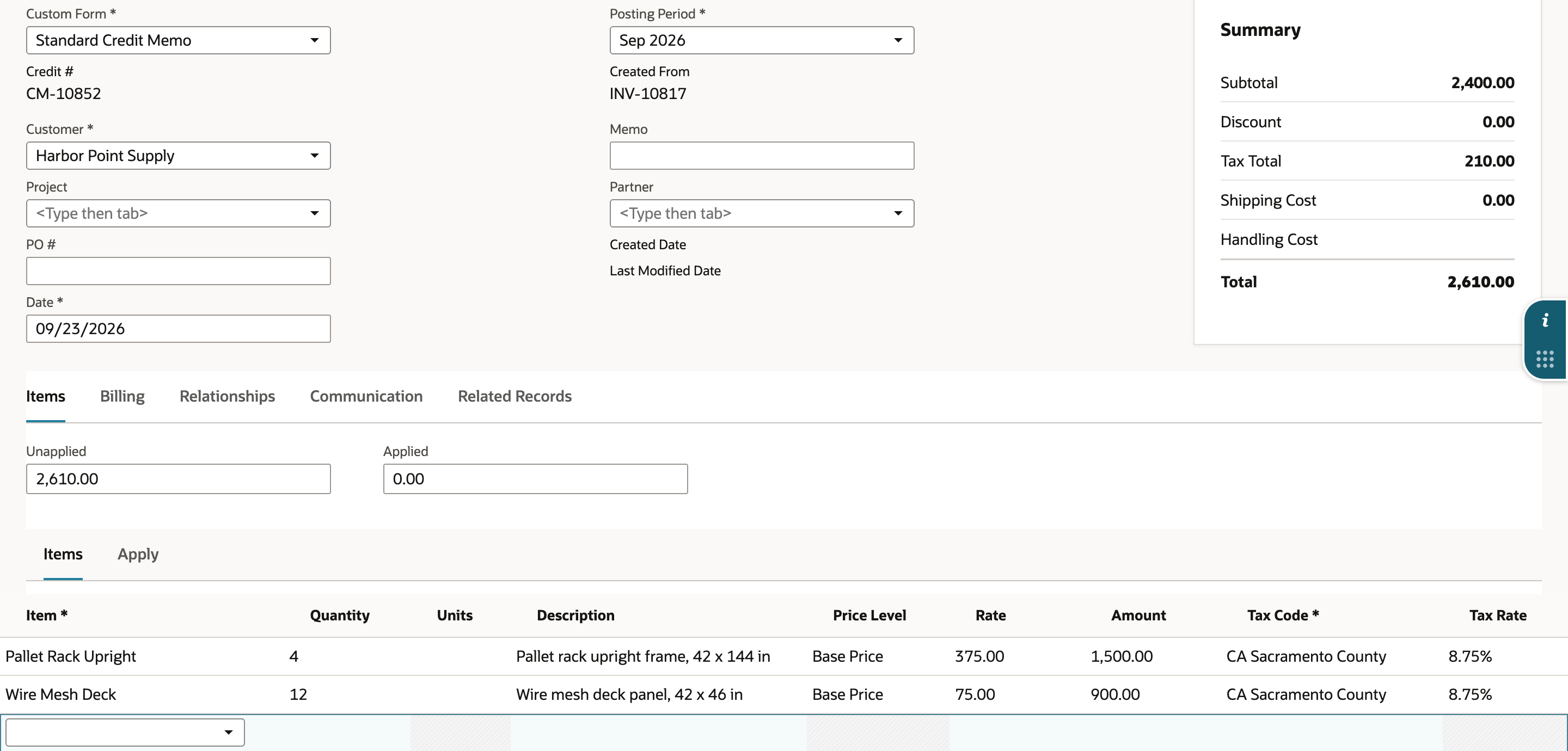Click the Unapplied amount field

179,479
